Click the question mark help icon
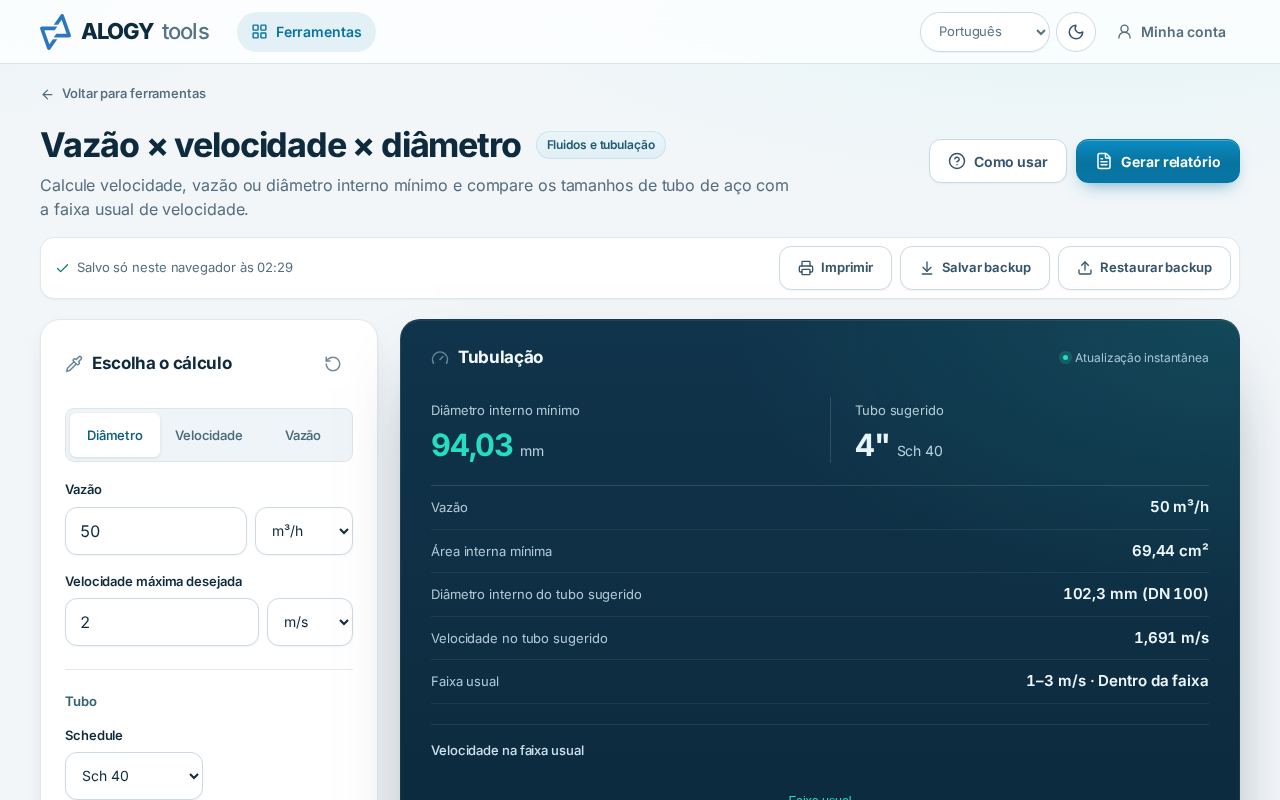The width and height of the screenshot is (1280, 800). point(957,161)
